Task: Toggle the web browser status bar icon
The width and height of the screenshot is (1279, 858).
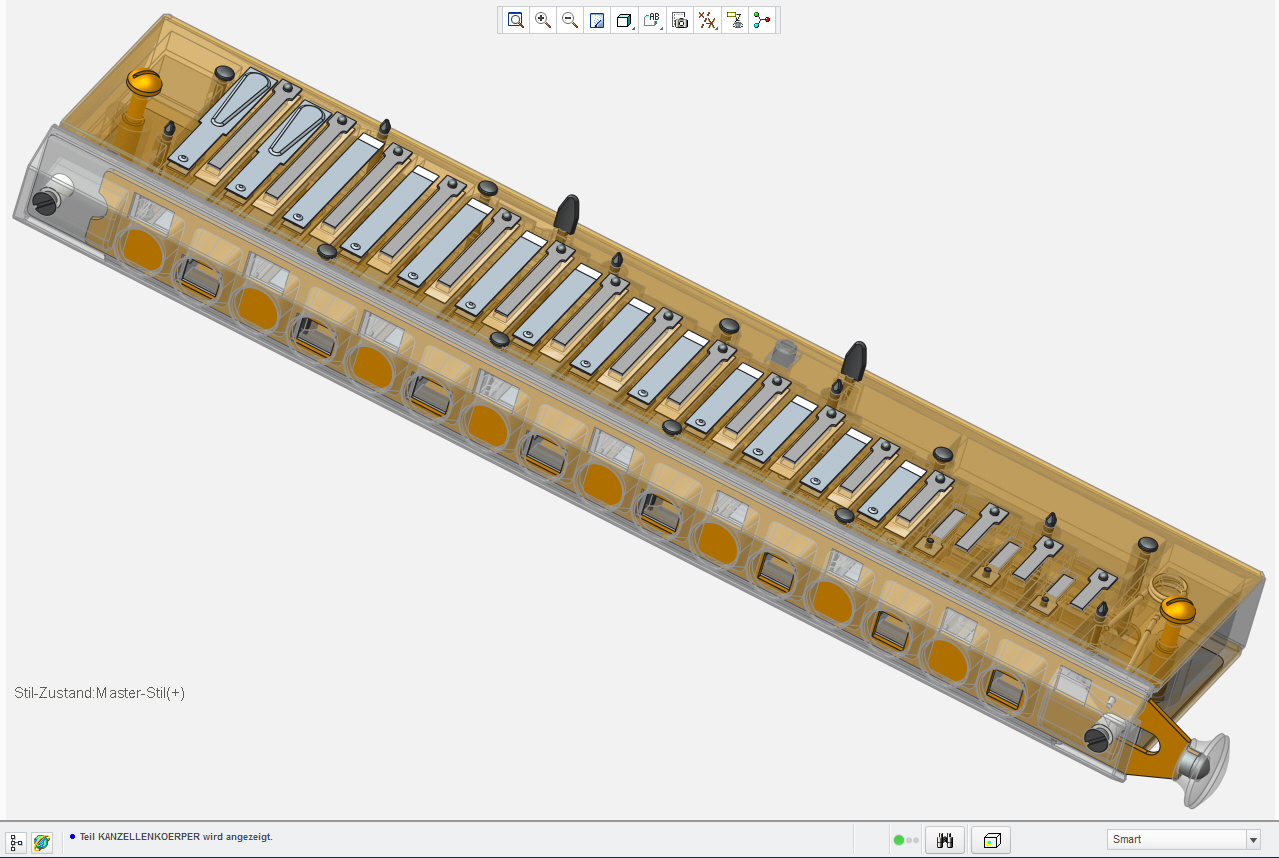Action: 42,842
